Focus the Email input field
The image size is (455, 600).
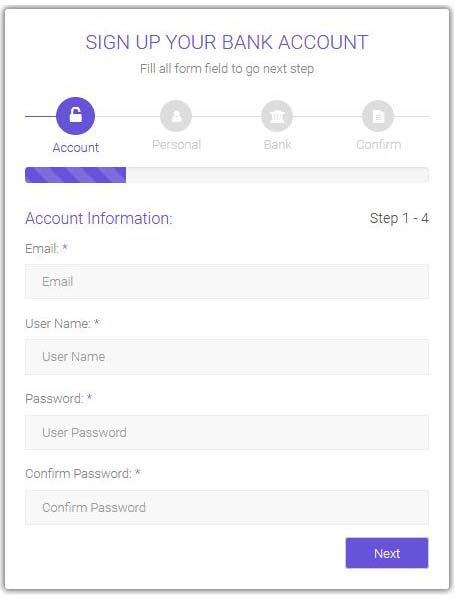[x=227, y=281]
